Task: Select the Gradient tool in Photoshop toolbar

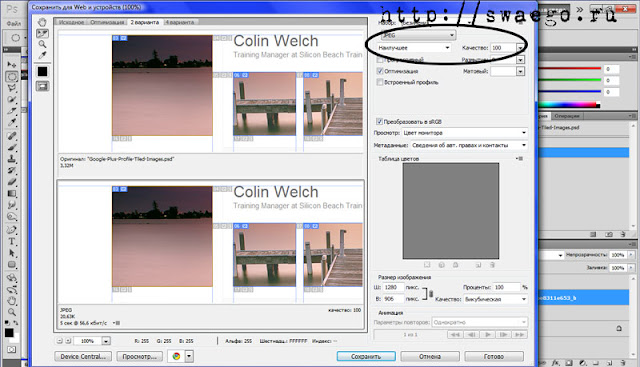Action: click(12, 194)
